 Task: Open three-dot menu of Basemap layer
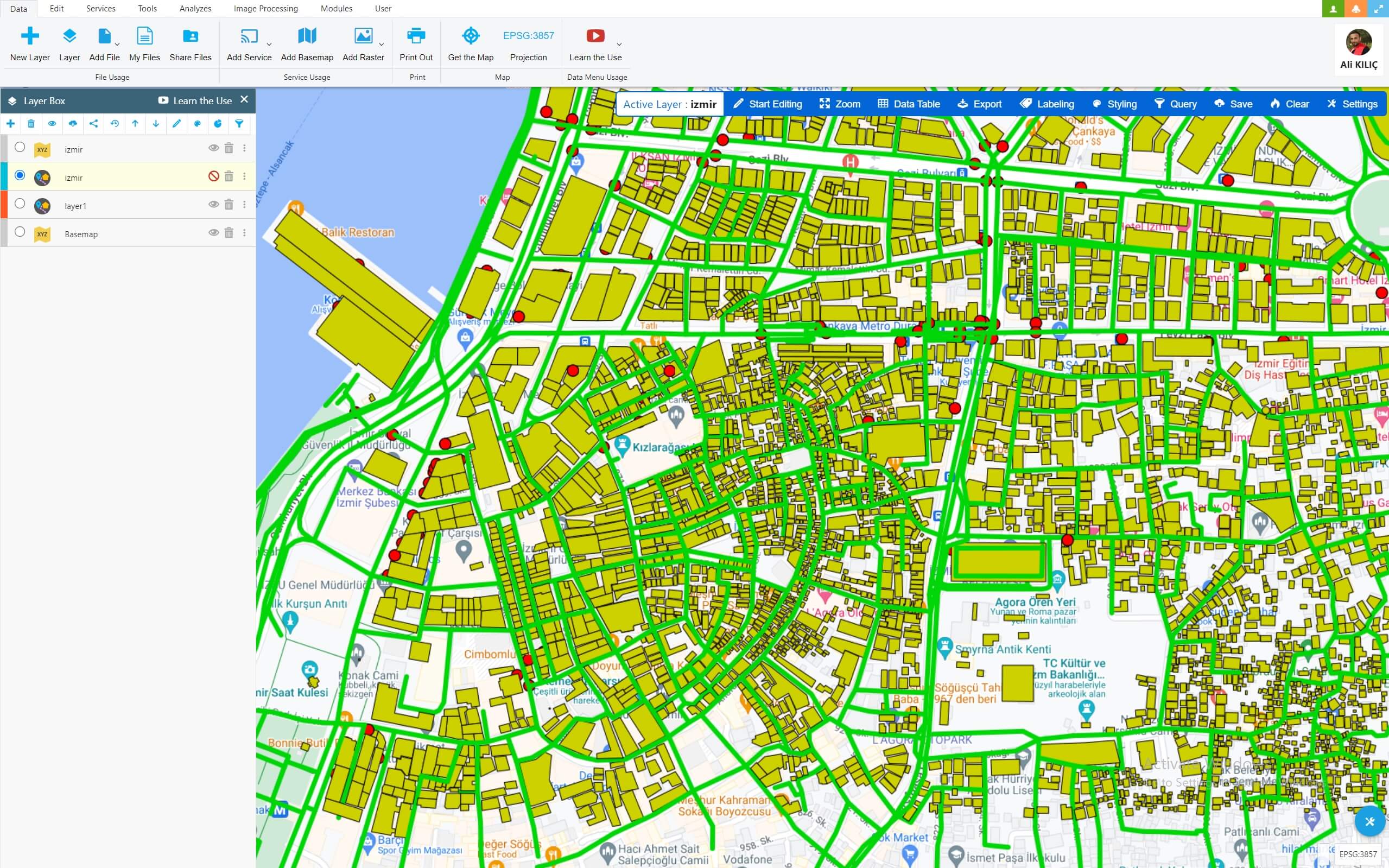coord(244,232)
